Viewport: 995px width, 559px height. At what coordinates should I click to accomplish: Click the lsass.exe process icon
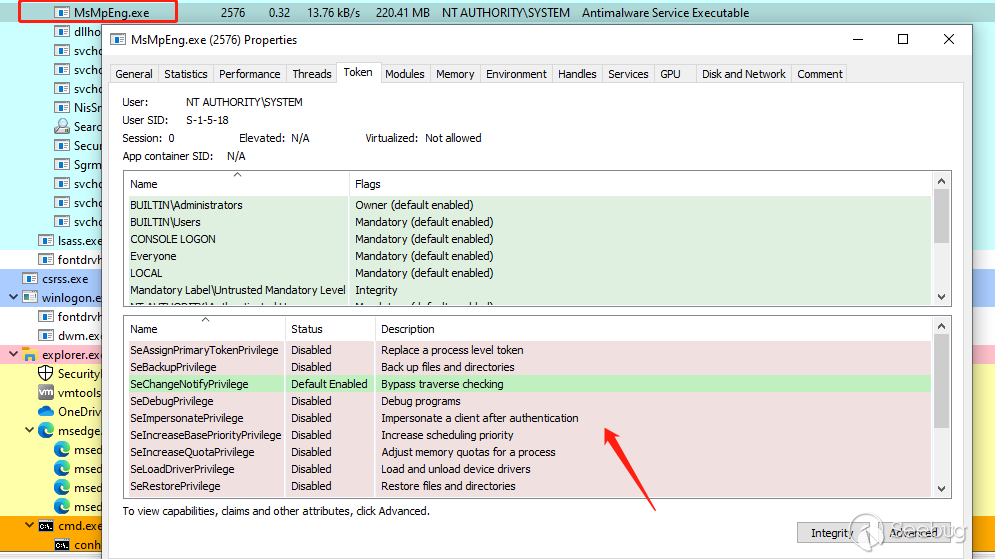pyautogui.click(x=45, y=241)
